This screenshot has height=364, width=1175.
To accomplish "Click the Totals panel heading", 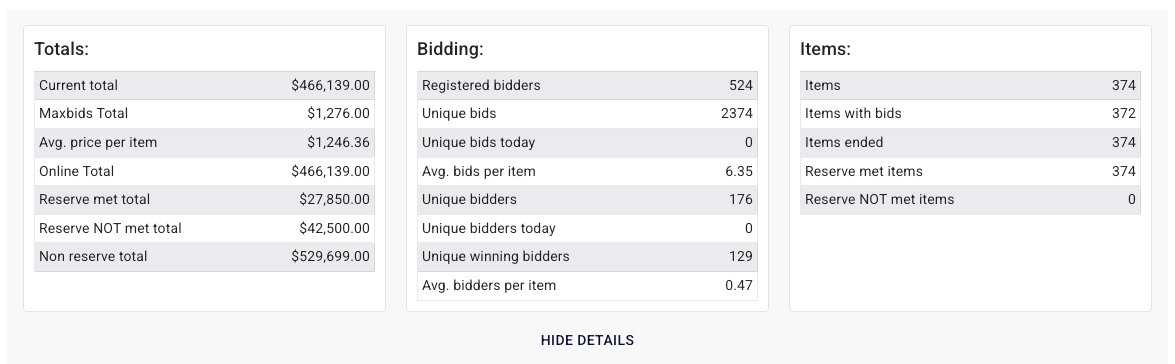I will 61,49.
